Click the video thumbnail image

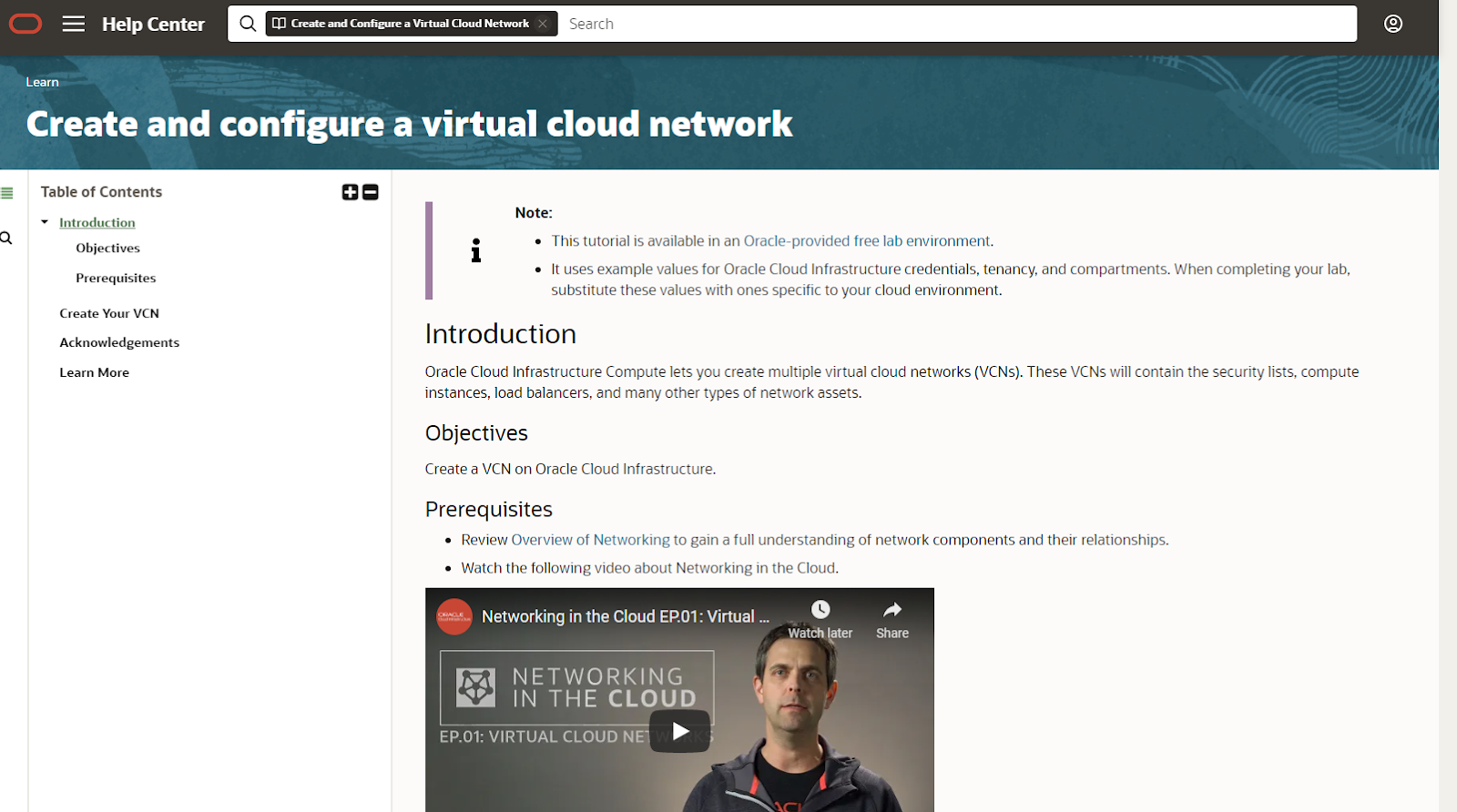[679, 700]
